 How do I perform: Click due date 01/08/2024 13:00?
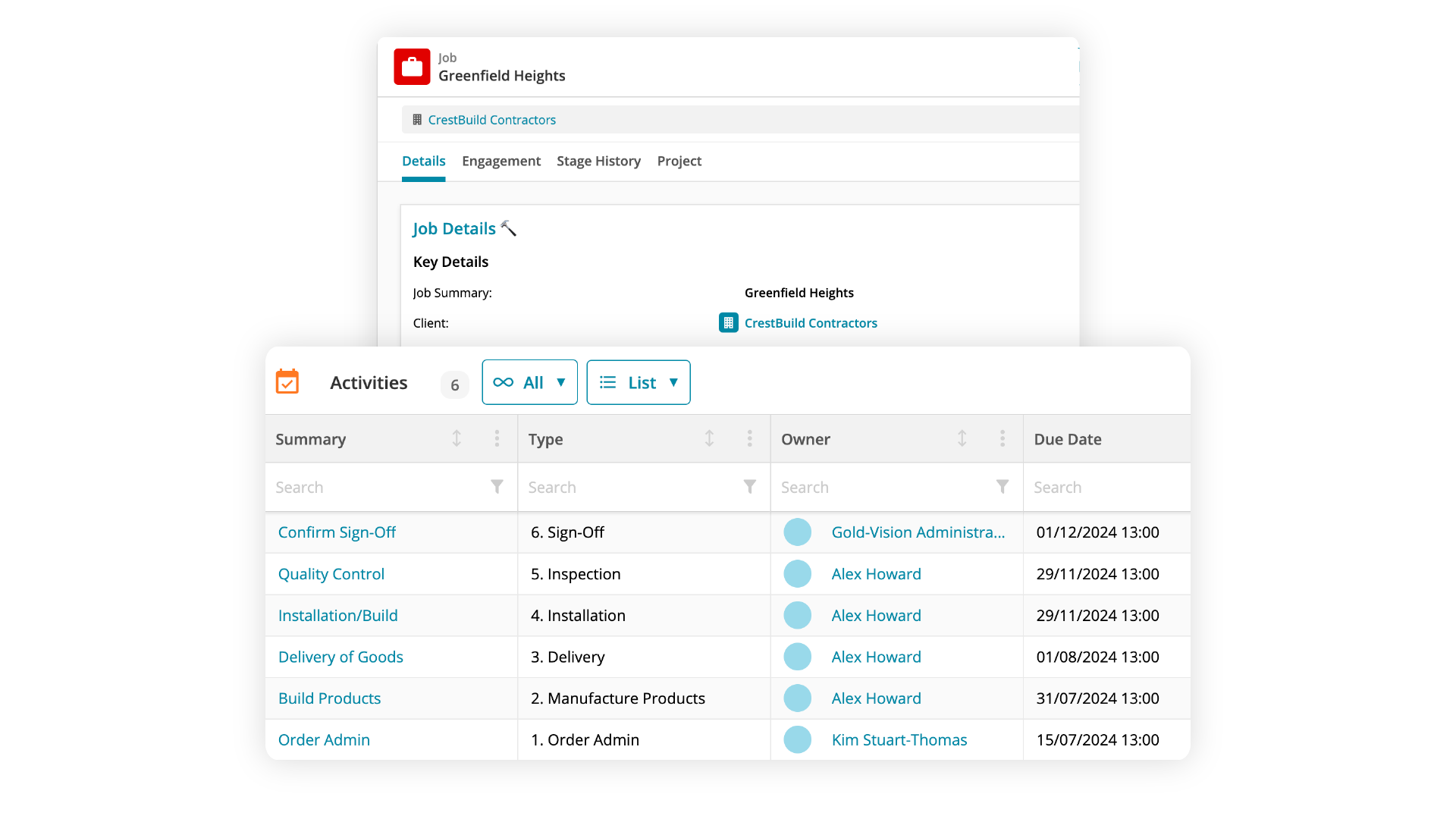pos(1097,657)
